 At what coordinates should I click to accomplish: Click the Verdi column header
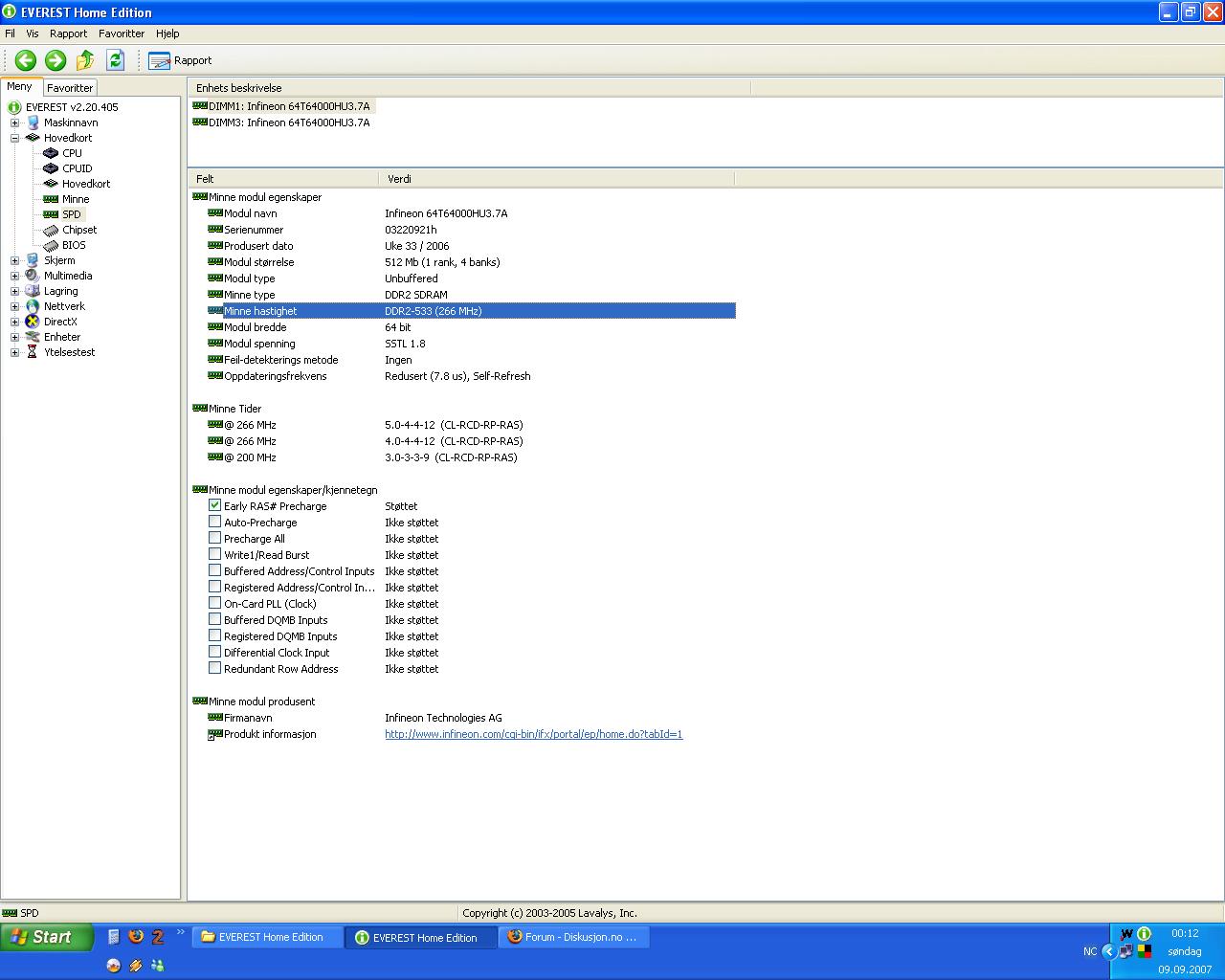(x=556, y=179)
